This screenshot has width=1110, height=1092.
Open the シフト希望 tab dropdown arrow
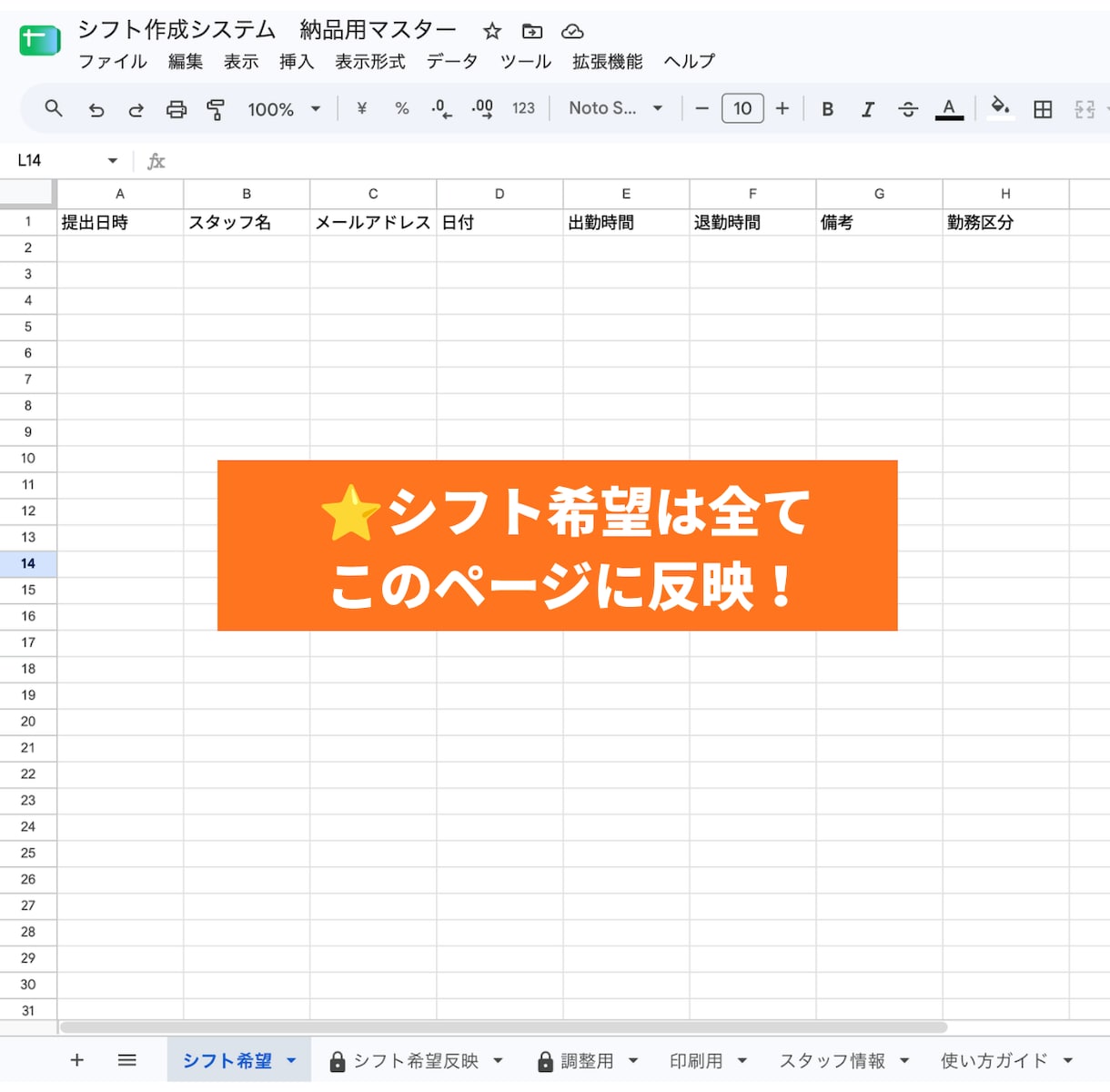coord(291,1061)
